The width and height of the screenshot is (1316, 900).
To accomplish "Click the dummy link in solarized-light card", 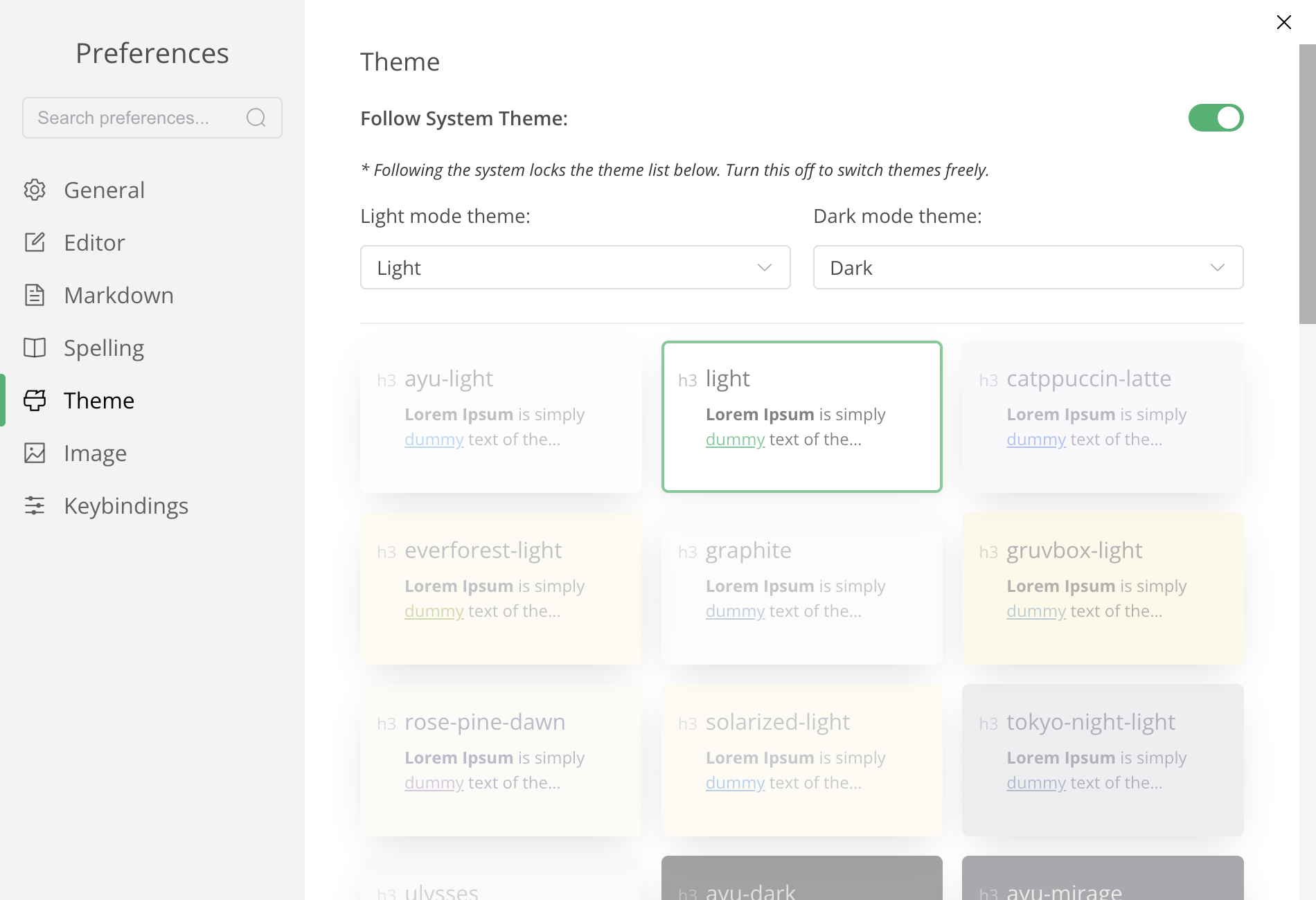I will click(x=735, y=783).
